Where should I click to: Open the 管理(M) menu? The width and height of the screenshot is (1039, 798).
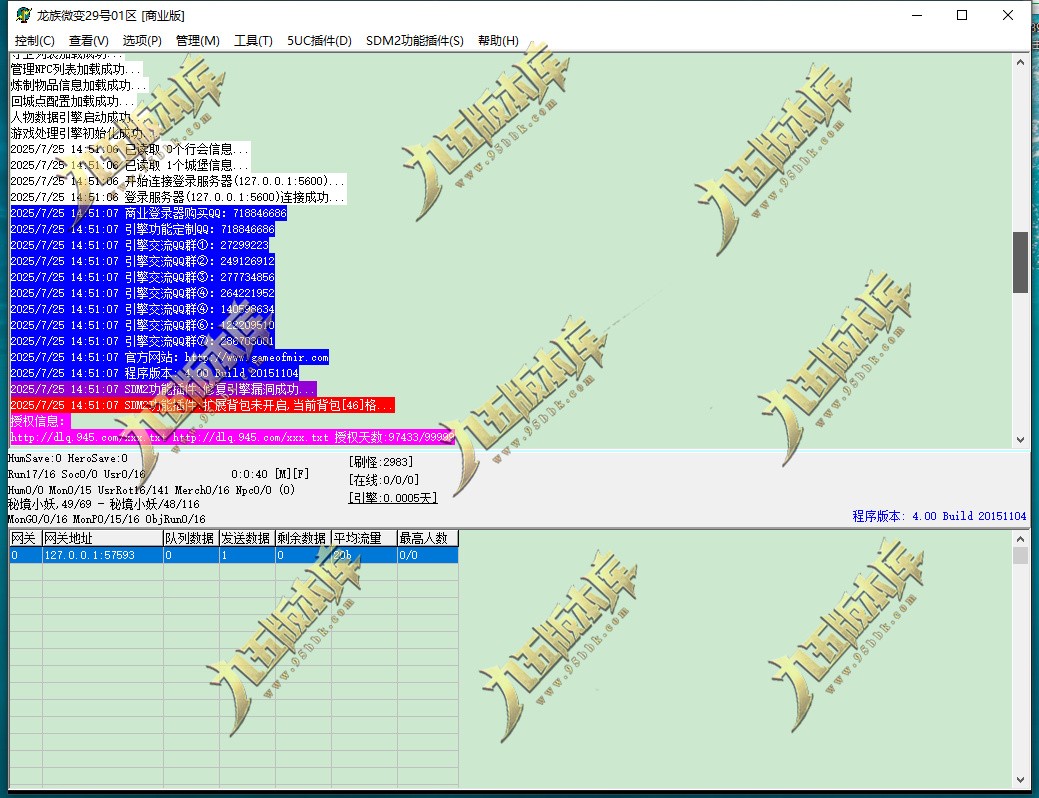197,40
